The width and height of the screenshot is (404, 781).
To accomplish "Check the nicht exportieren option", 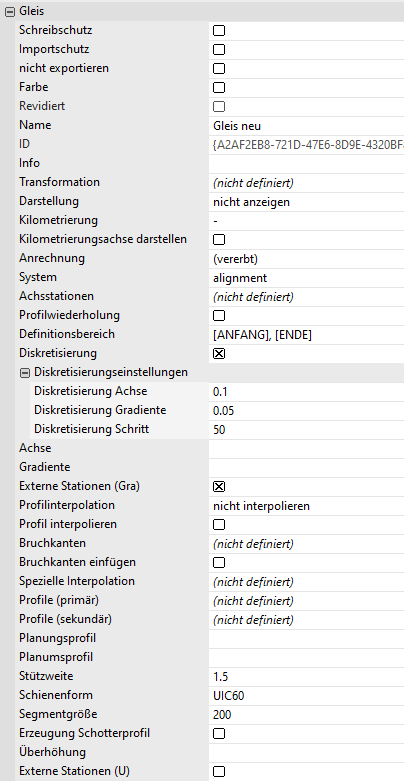I will pyautogui.click(x=219, y=69).
